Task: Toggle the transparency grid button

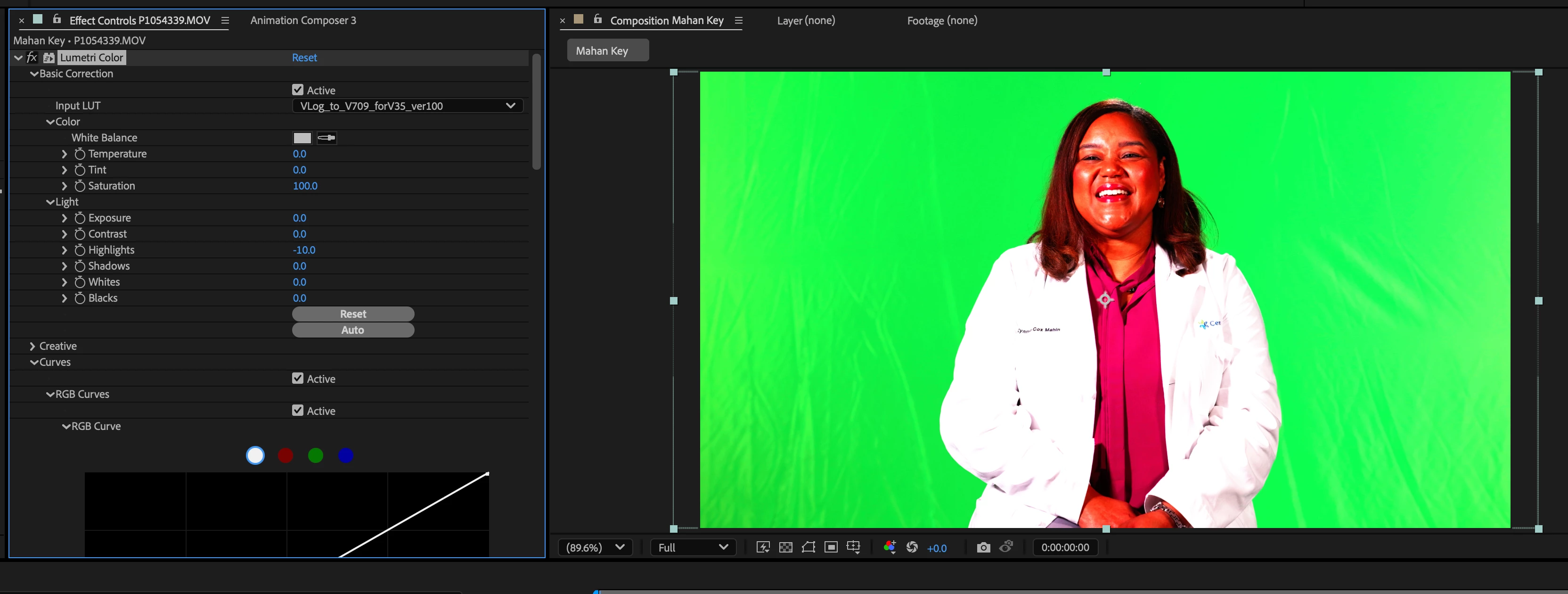Action: (785, 547)
